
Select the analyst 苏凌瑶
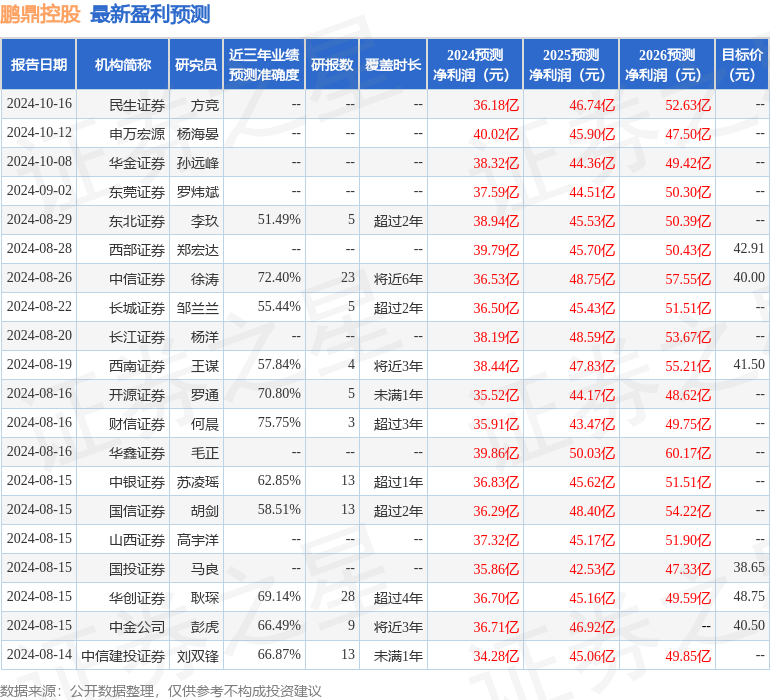(x=198, y=482)
